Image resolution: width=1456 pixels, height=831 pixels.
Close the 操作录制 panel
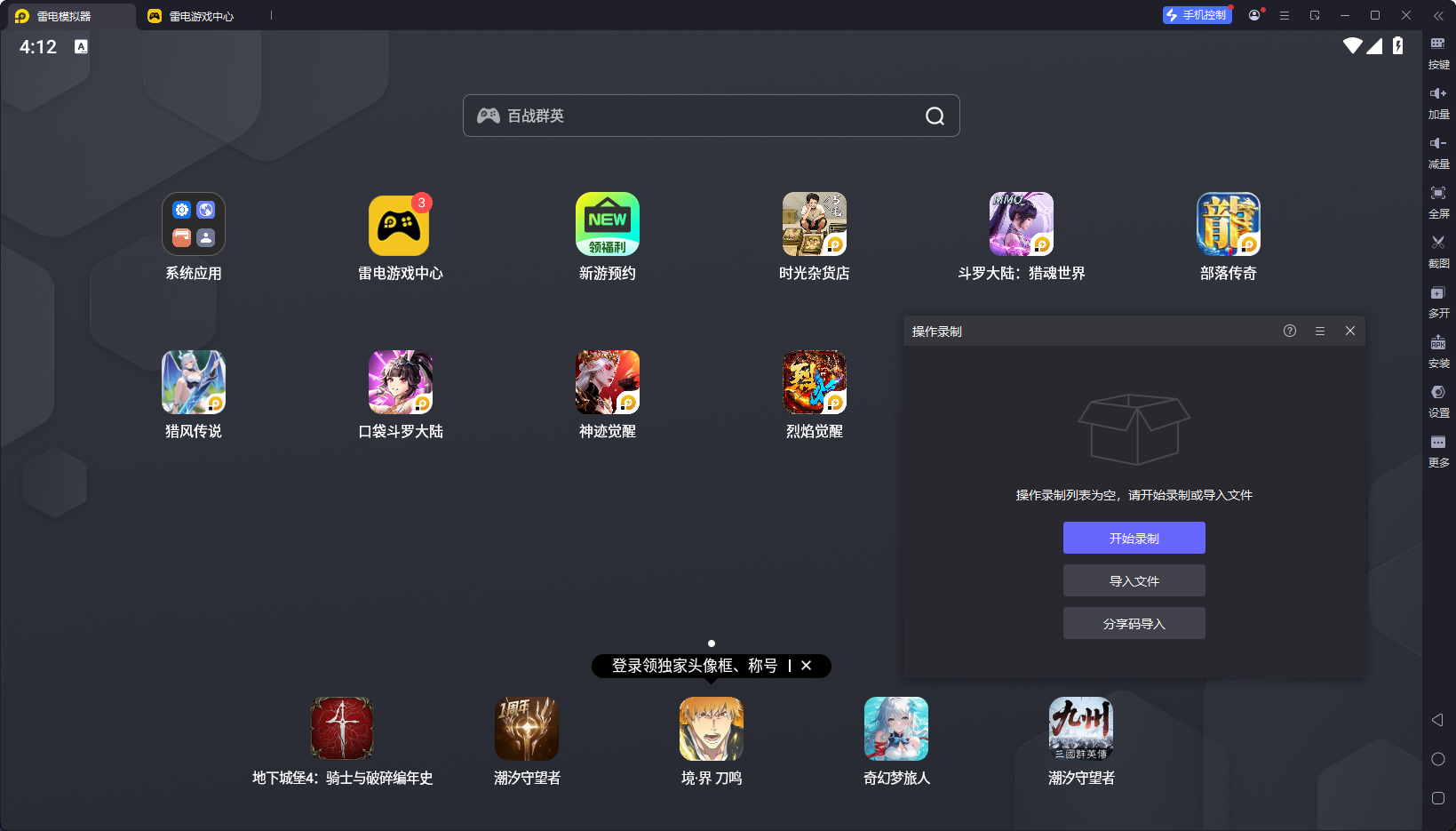coord(1350,331)
